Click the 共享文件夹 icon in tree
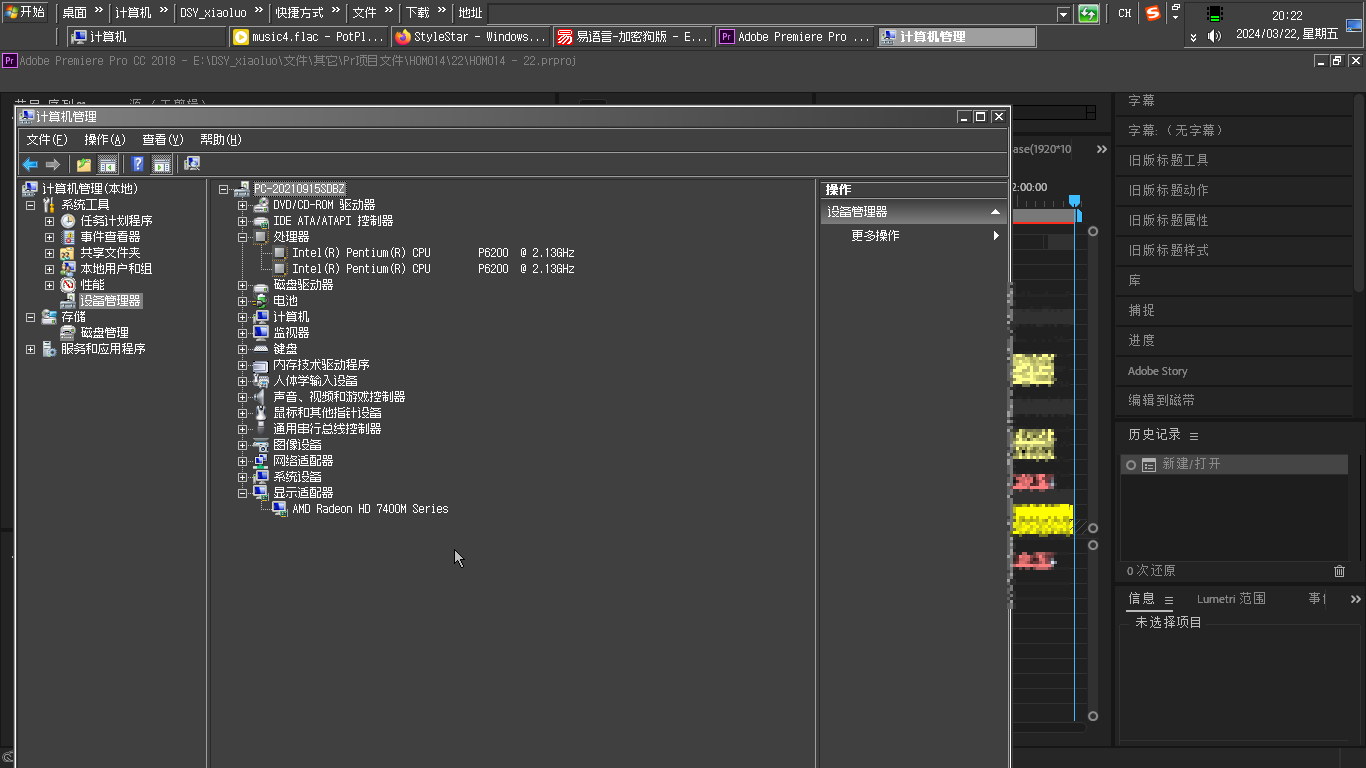Screen dimensions: 1366x768 (68, 253)
